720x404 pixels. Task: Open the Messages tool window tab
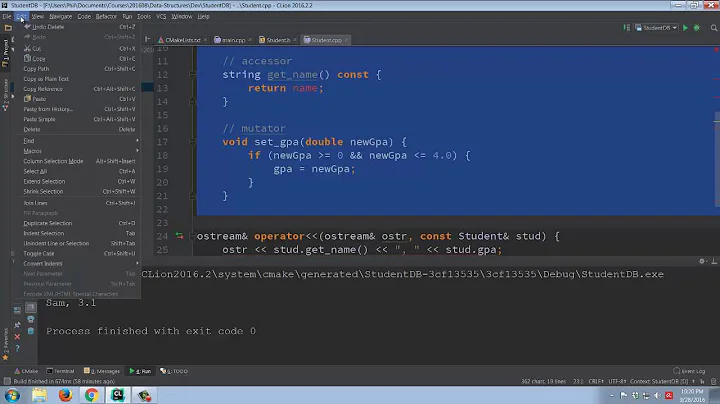point(102,371)
